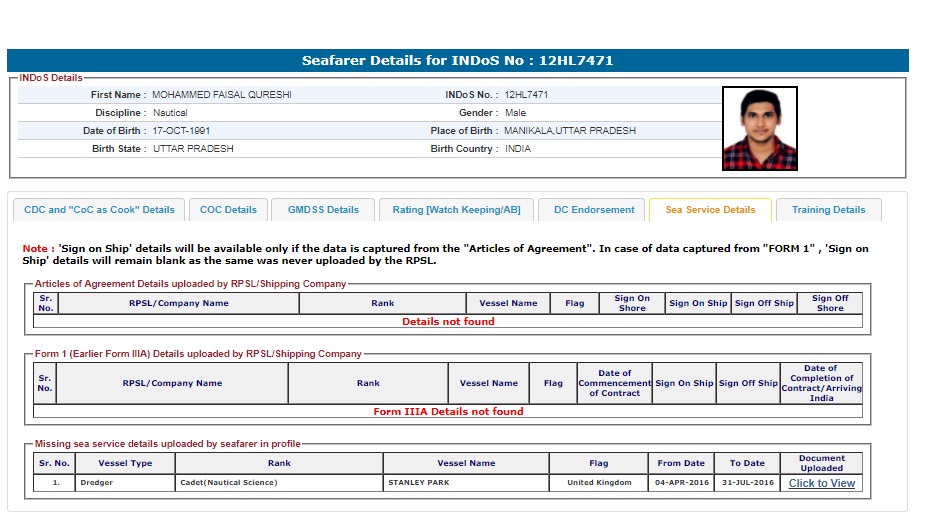
Task: Select the 31-JUL-2016 to date cell
Action: point(746,483)
